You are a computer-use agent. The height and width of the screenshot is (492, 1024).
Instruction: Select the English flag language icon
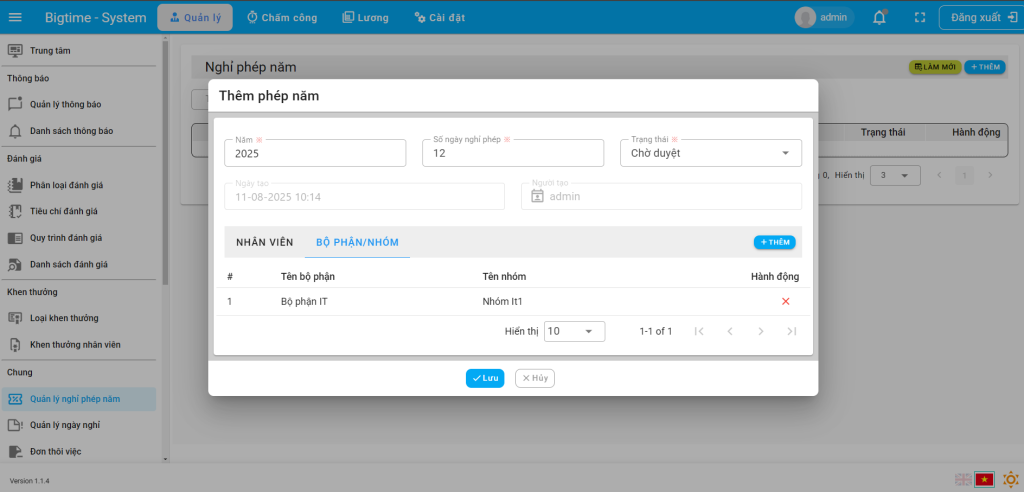[x=963, y=479]
